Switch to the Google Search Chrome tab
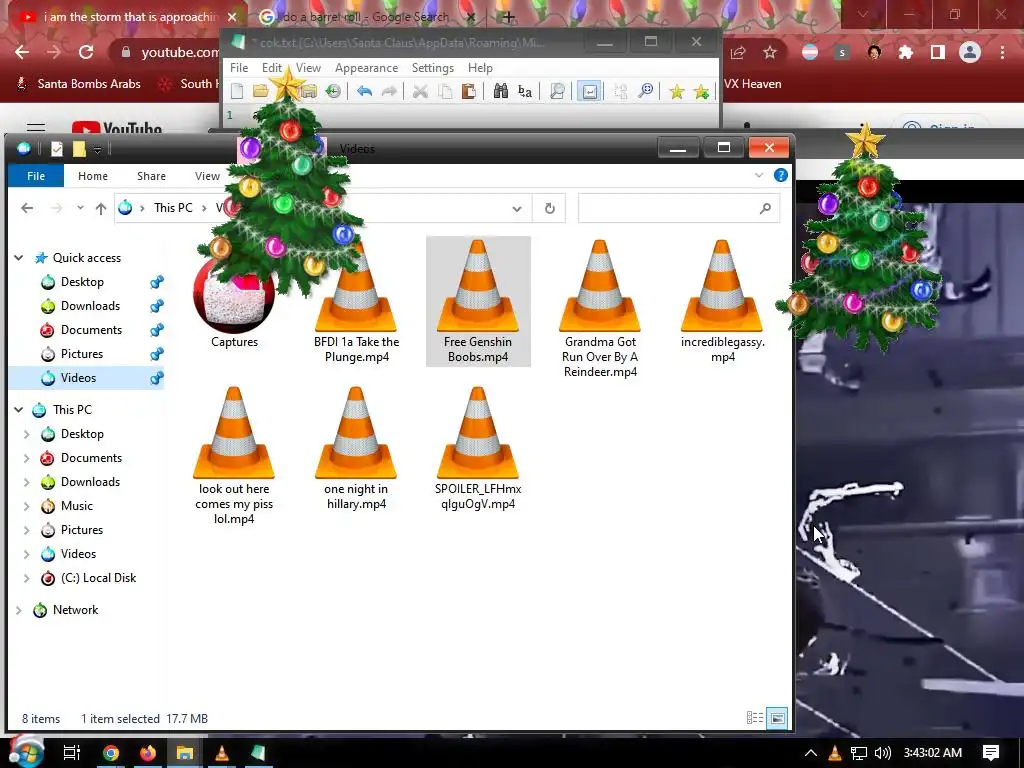1024x768 pixels. [366, 17]
